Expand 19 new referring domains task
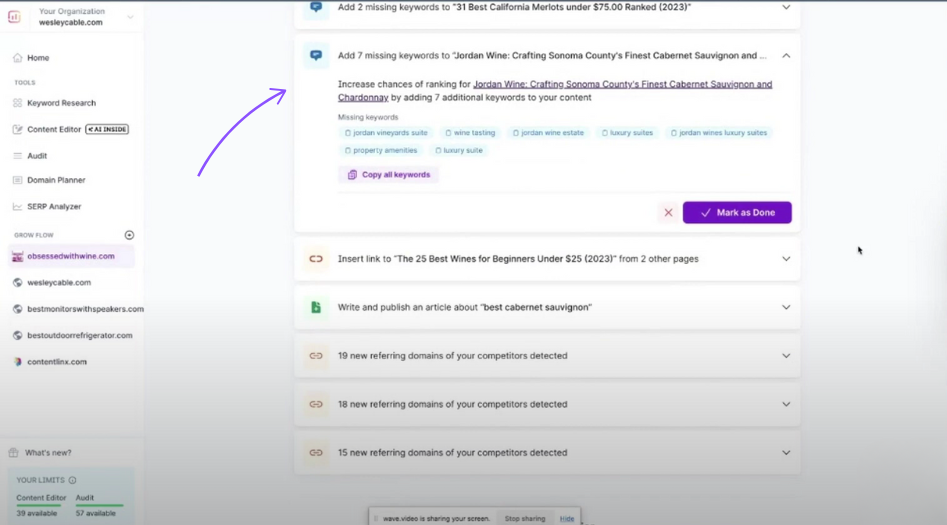Screen dimensions: 947x525 [x=786, y=356]
